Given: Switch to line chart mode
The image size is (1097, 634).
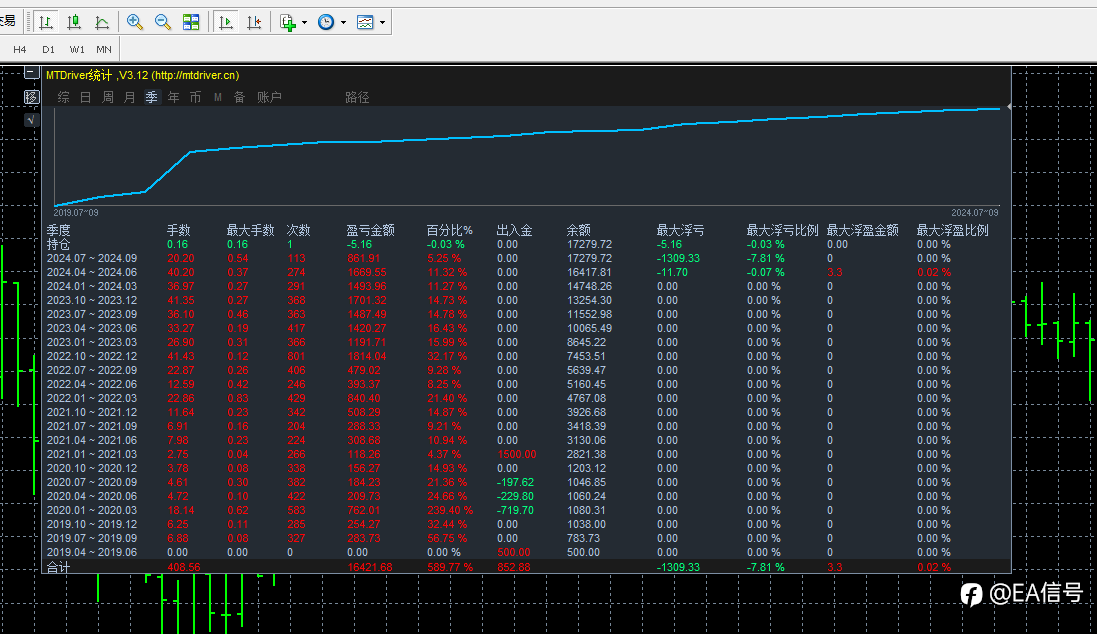Looking at the screenshot, I should (x=102, y=22).
